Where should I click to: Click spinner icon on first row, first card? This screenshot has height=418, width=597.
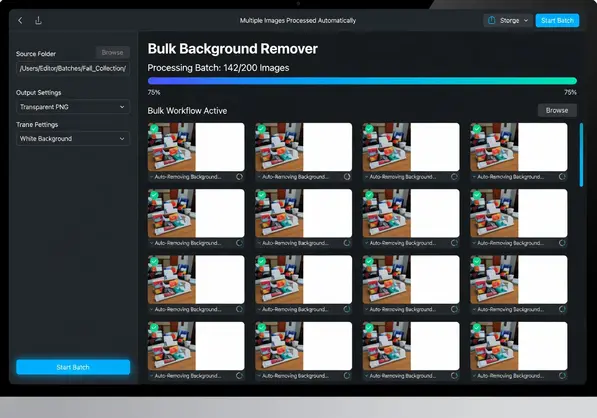pyautogui.click(x=239, y=177)
